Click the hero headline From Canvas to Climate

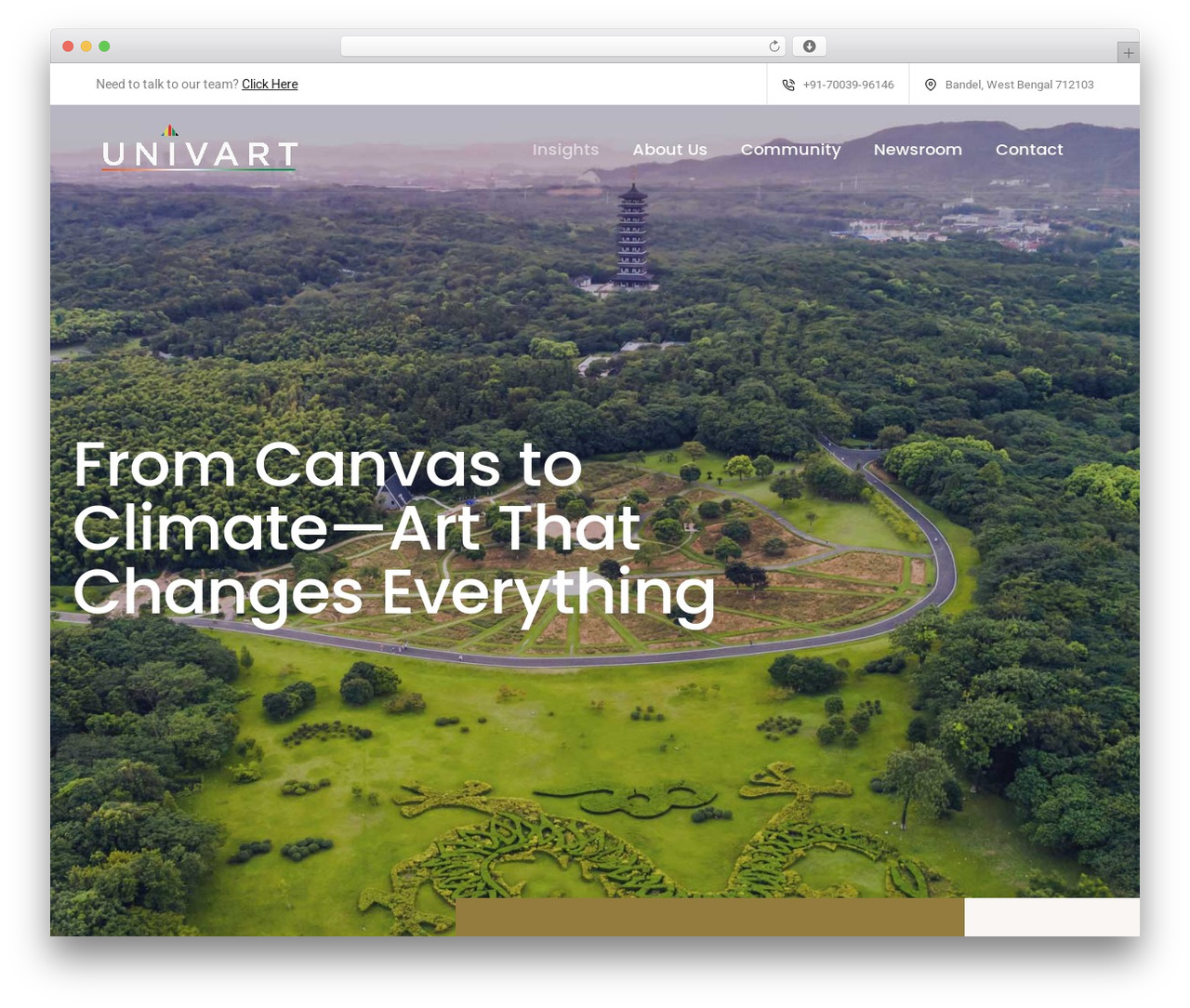394,528
